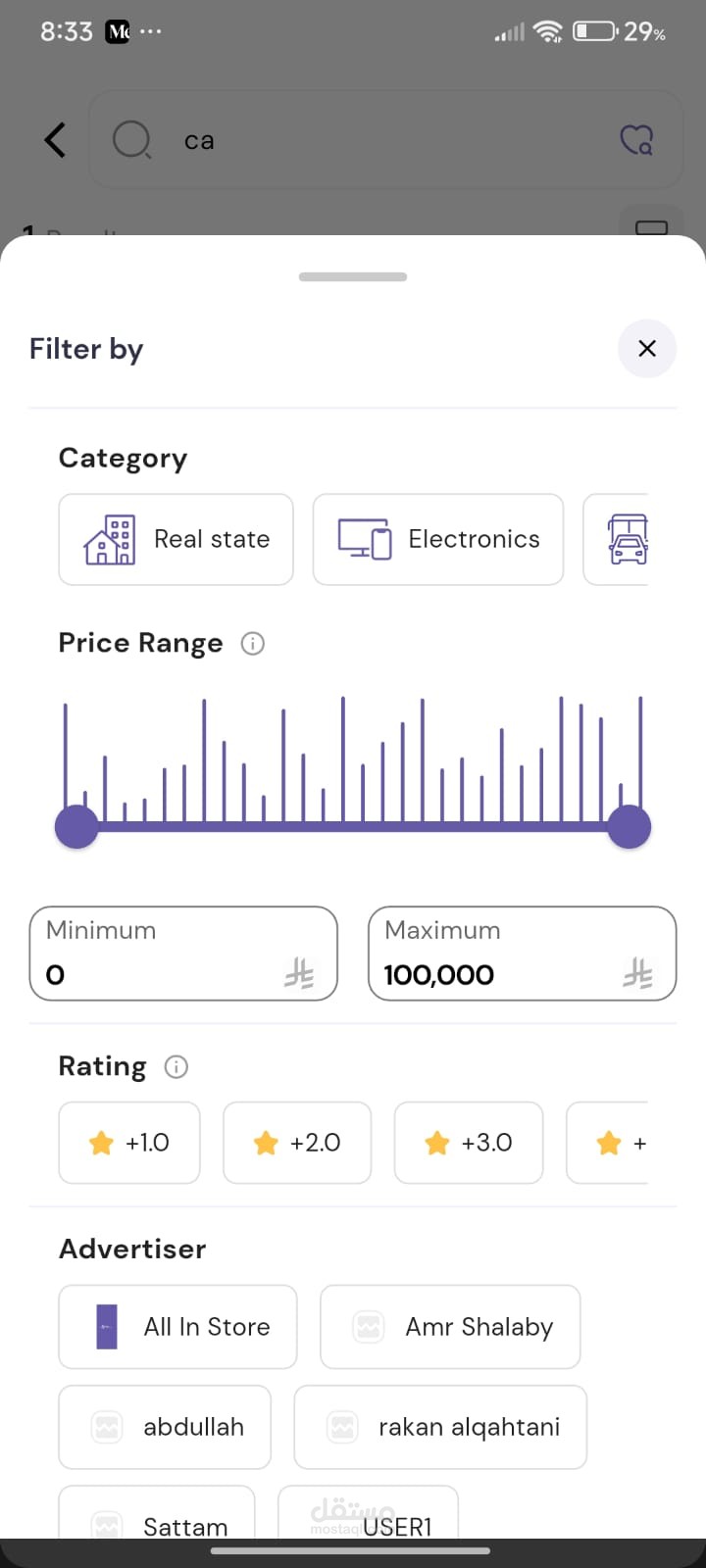The image size is (706, 1568).
Task: Choose Amr Shalaby advertiser
Action: (x=450, y=1327)
